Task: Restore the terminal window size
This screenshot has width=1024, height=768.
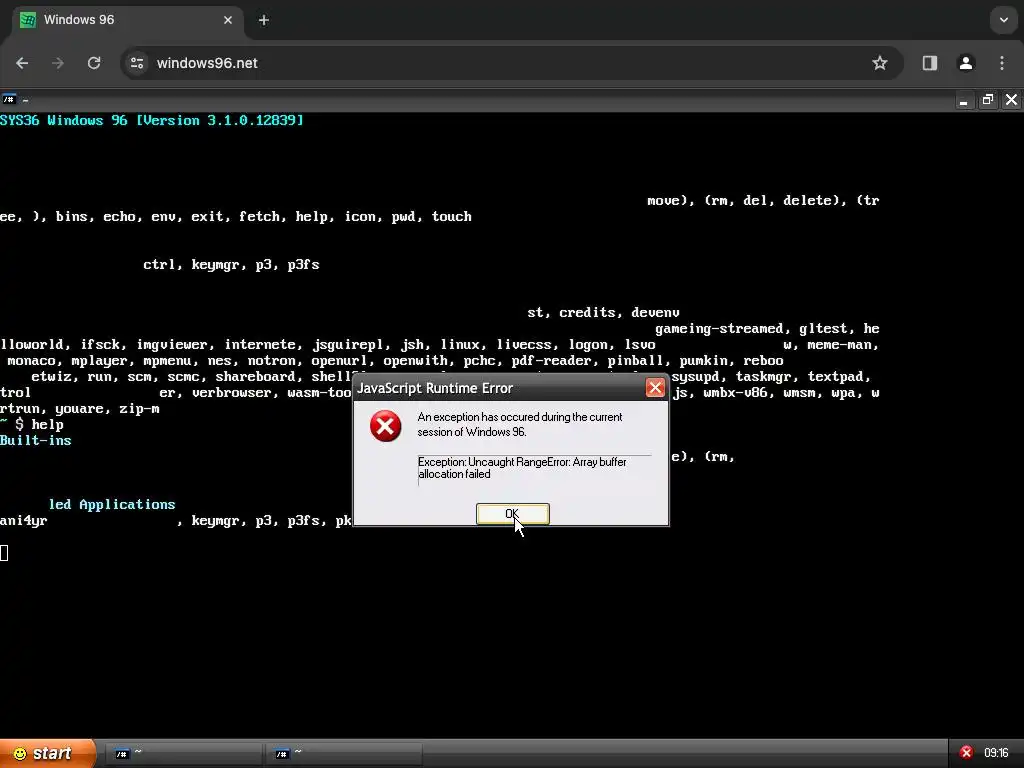Action: (987, 100)
